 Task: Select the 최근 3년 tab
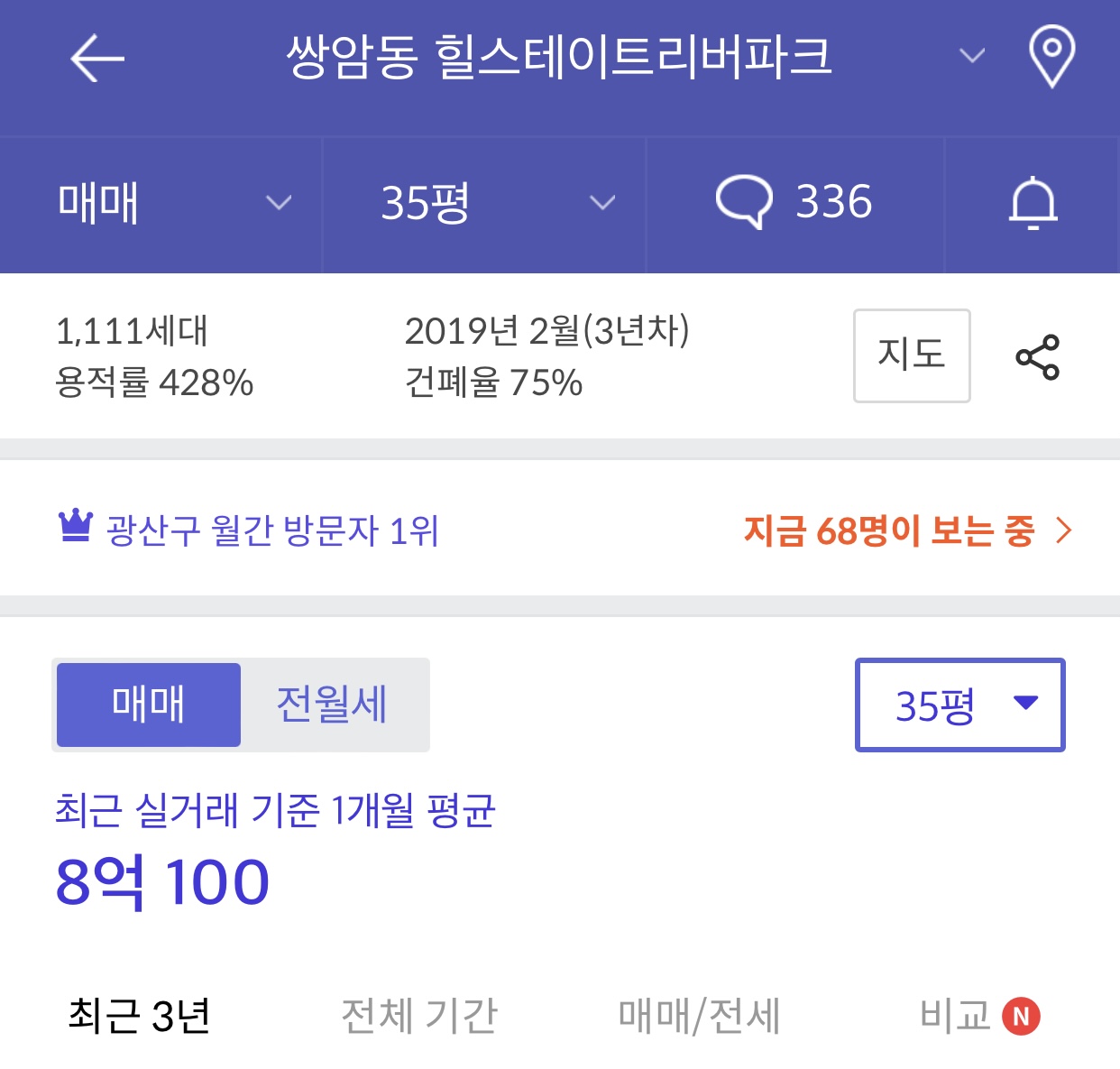tap(139, 1017)
